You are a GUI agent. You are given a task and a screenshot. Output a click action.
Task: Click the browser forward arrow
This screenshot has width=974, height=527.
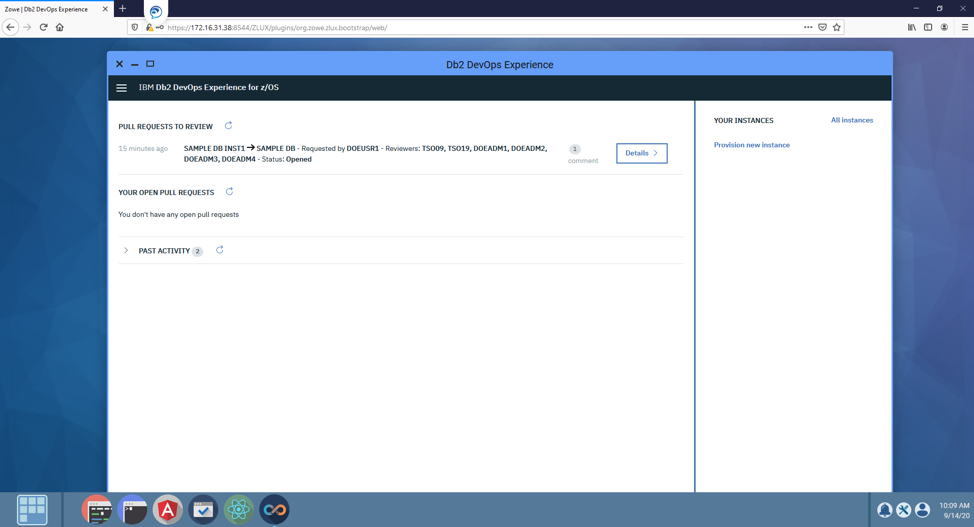[x=27, y=27]
